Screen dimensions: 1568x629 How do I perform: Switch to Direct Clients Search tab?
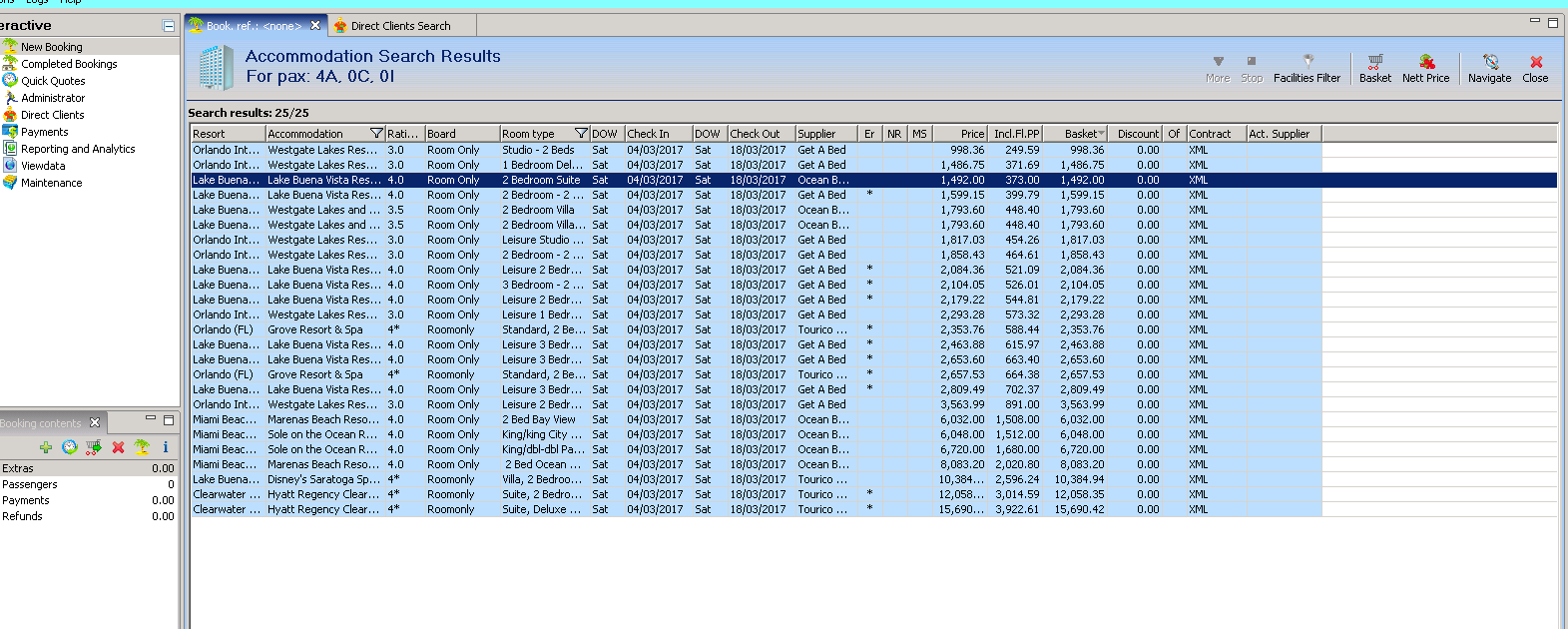[x=400, y=26]
